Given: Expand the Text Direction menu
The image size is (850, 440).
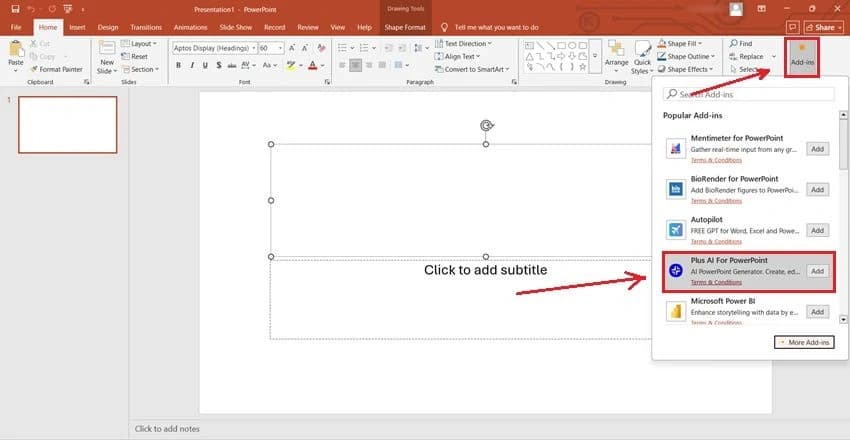Looking at the screenshot, I should coord(463,43).
